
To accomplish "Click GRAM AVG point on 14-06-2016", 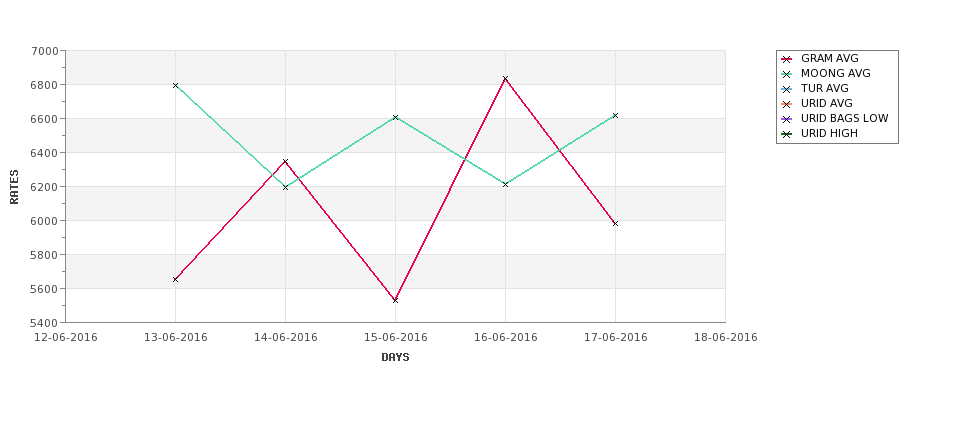I will (x=285, y=162).
